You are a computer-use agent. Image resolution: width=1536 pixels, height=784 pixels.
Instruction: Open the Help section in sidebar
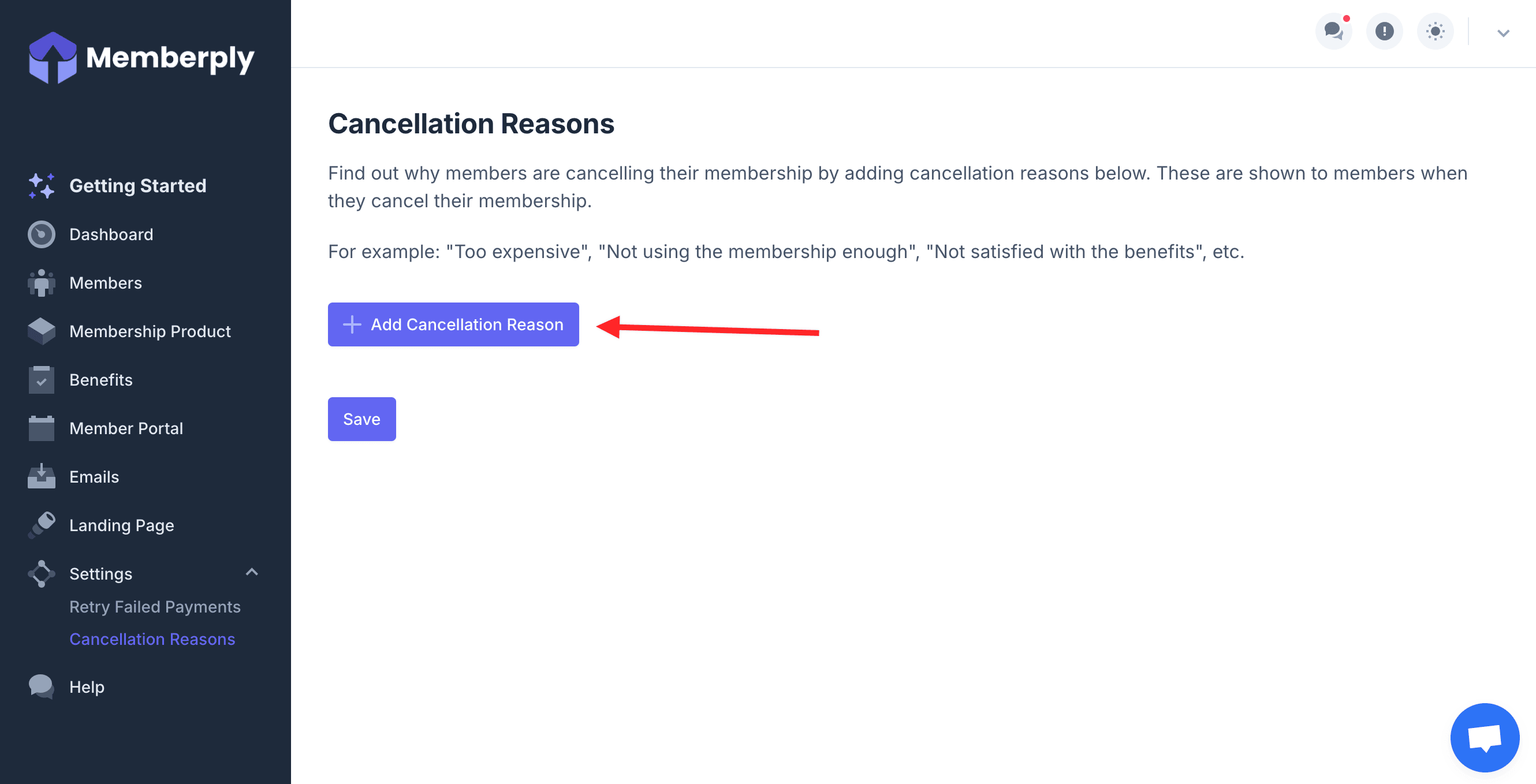coord(87,687)
